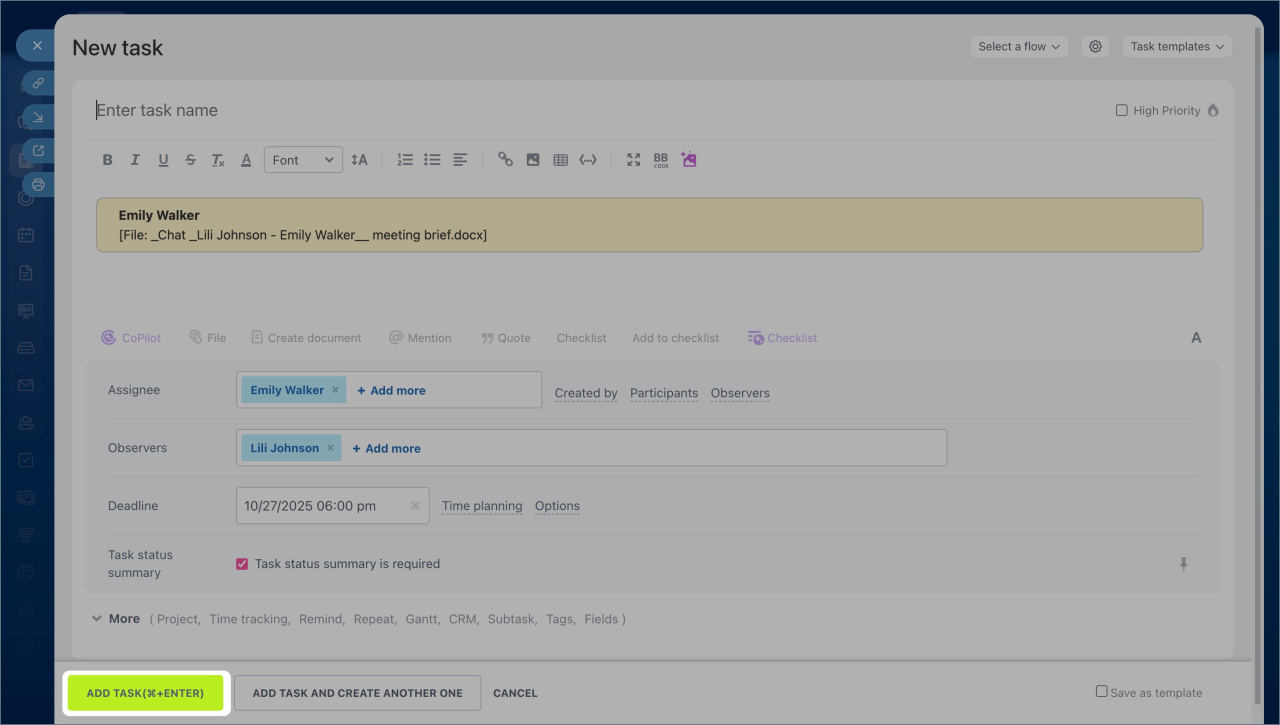Insert an image via the picture icon
Screen dimensions: 1280x725
tap(533, 160)
